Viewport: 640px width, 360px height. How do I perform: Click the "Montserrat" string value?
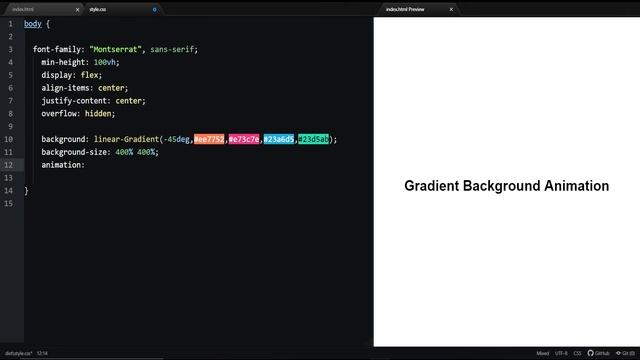pyautogui.click(x=115, y=49)
